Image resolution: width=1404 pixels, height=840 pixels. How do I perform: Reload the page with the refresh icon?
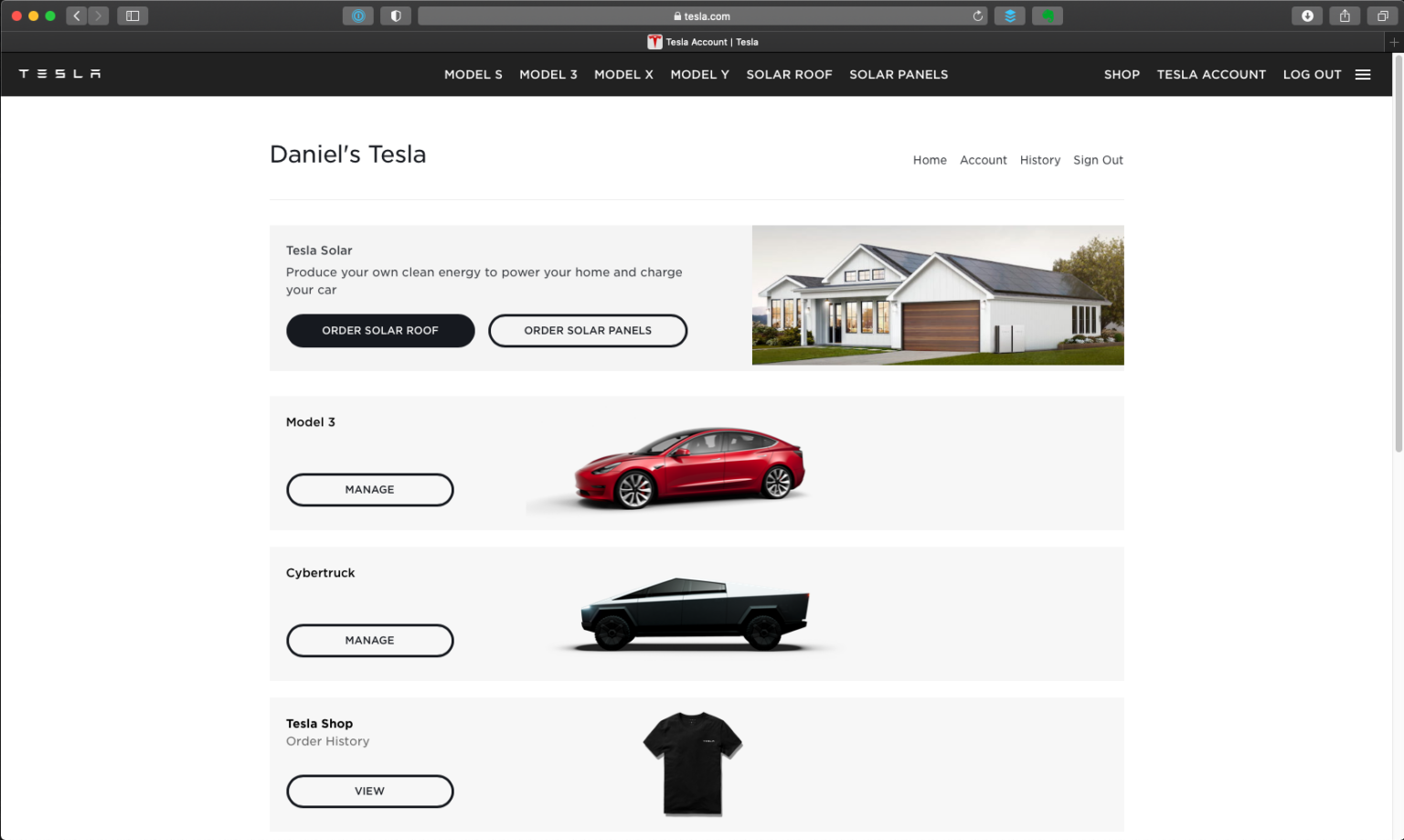coord(977,16)
